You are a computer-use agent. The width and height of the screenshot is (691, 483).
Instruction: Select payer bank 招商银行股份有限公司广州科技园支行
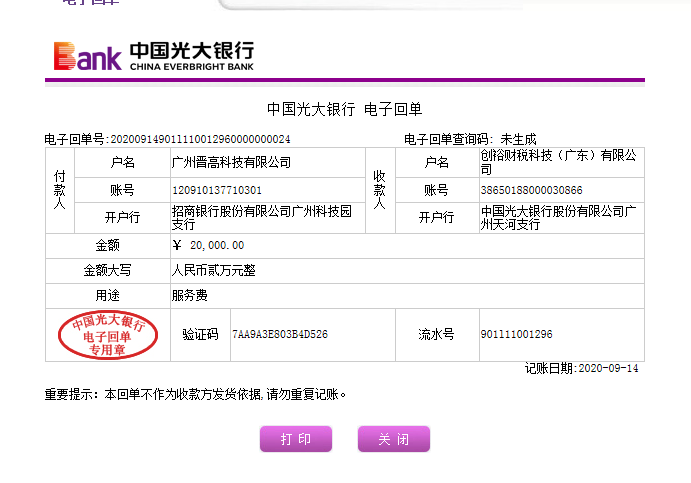pyautogui.click(x=262, y=218)
